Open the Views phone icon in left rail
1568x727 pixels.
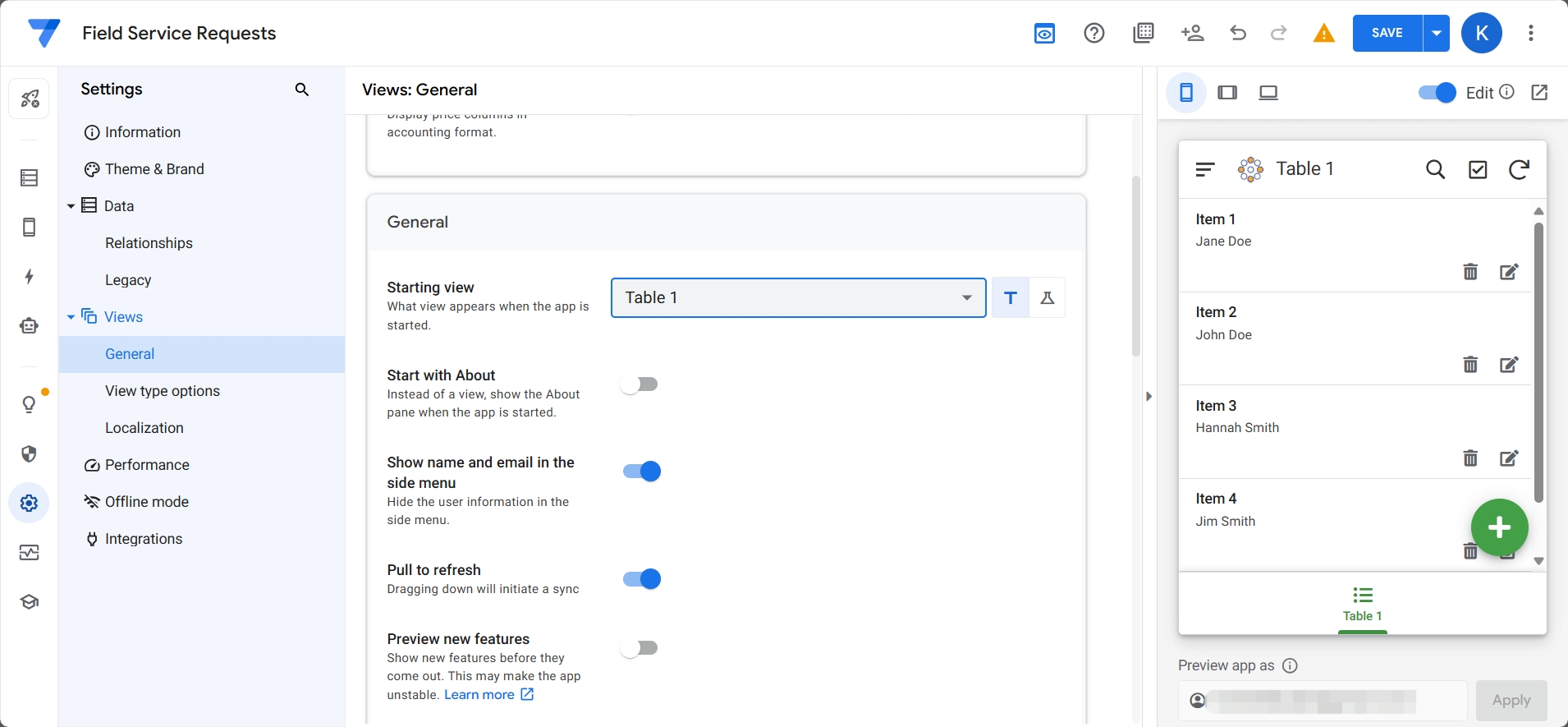(x=30, y=228)
